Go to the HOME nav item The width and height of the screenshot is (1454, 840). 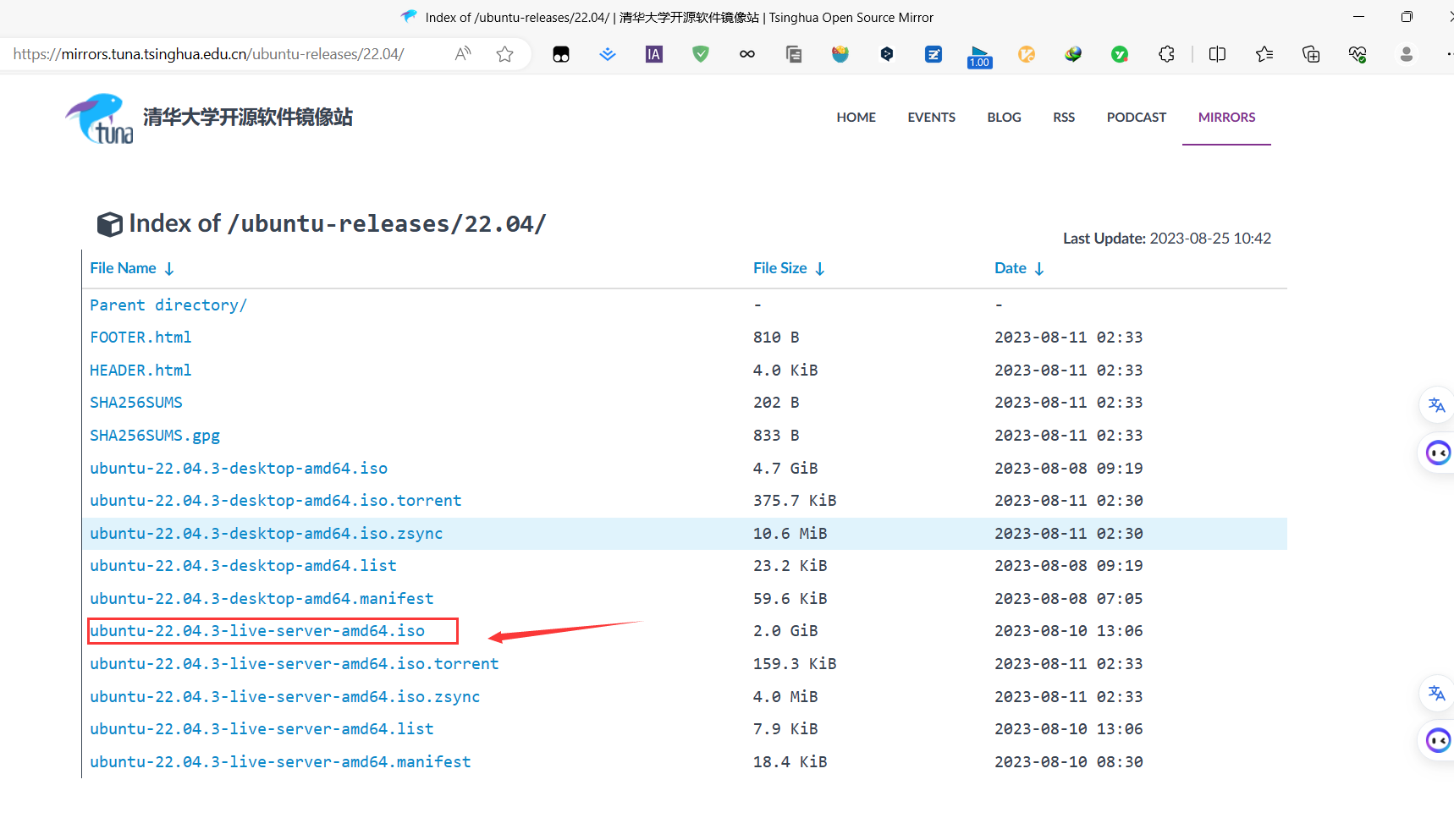point(856,118)
